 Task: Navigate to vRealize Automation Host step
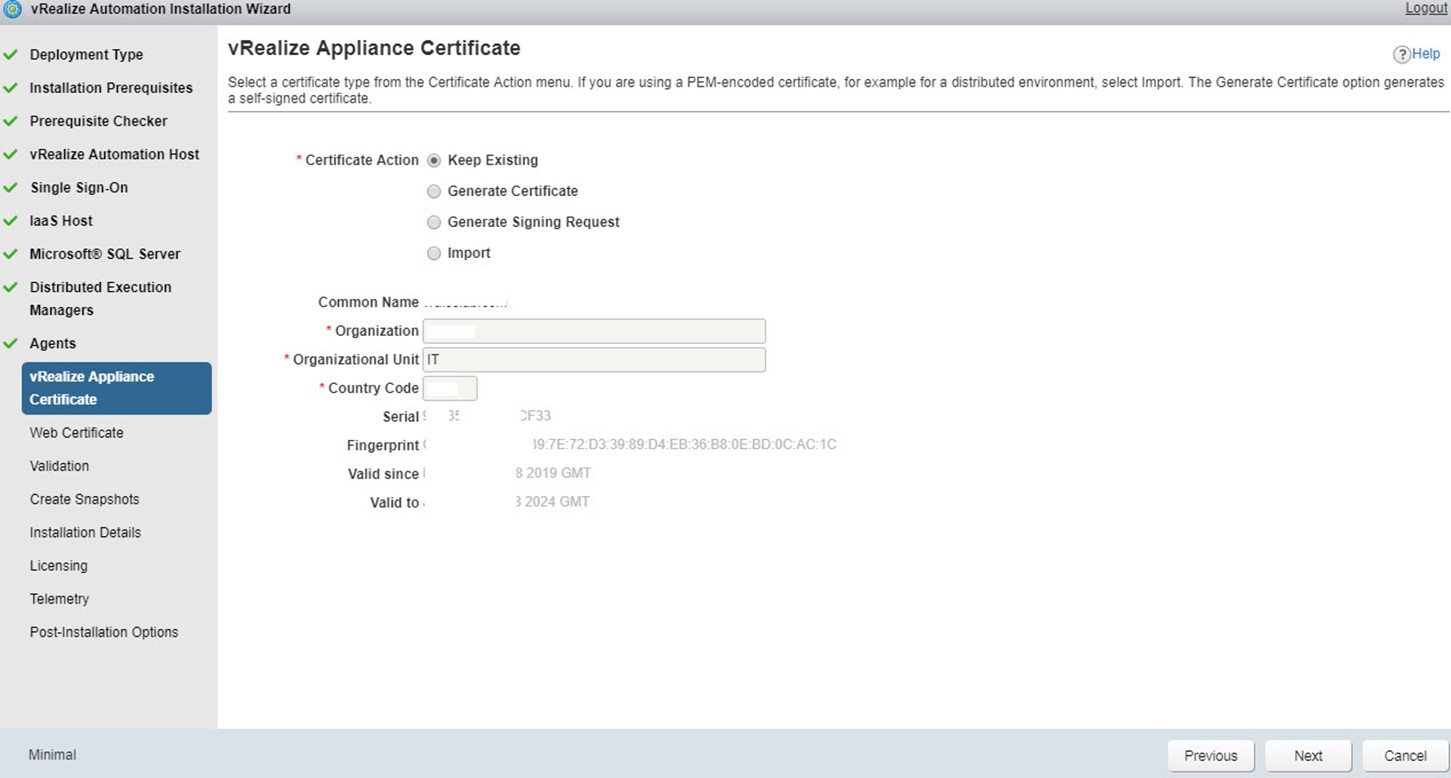[x=114, y=154]
